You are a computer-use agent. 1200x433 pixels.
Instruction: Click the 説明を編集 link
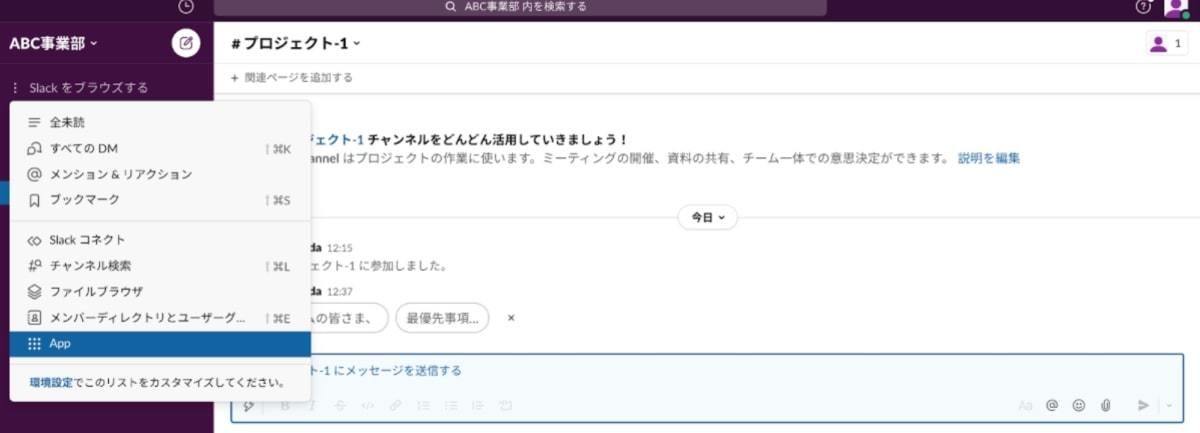(989, 158)
